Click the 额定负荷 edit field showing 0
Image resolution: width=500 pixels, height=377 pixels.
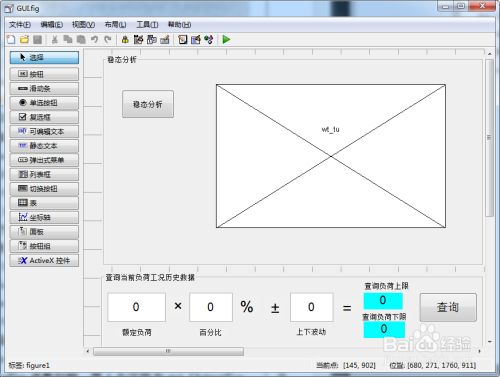[x=136, y=307]
